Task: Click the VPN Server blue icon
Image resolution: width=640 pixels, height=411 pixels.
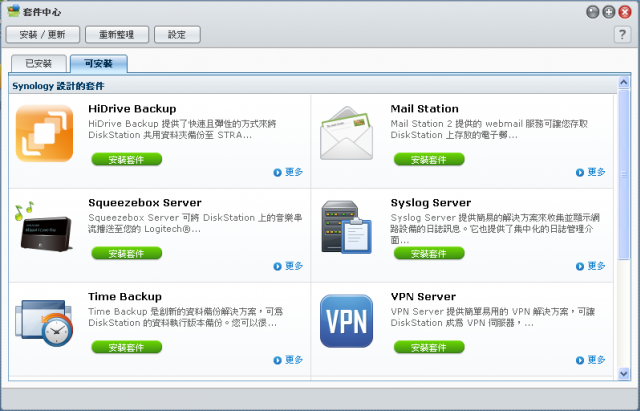Action: point(347,321)
